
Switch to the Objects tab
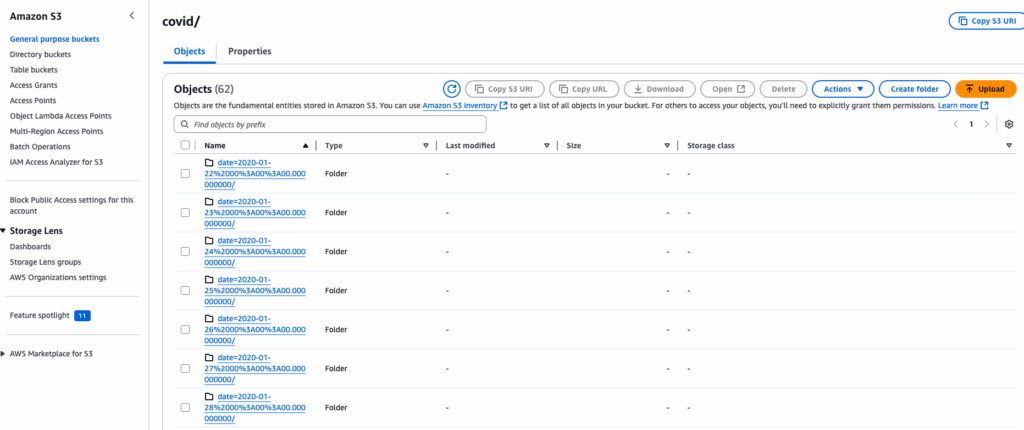coord(189,51)
